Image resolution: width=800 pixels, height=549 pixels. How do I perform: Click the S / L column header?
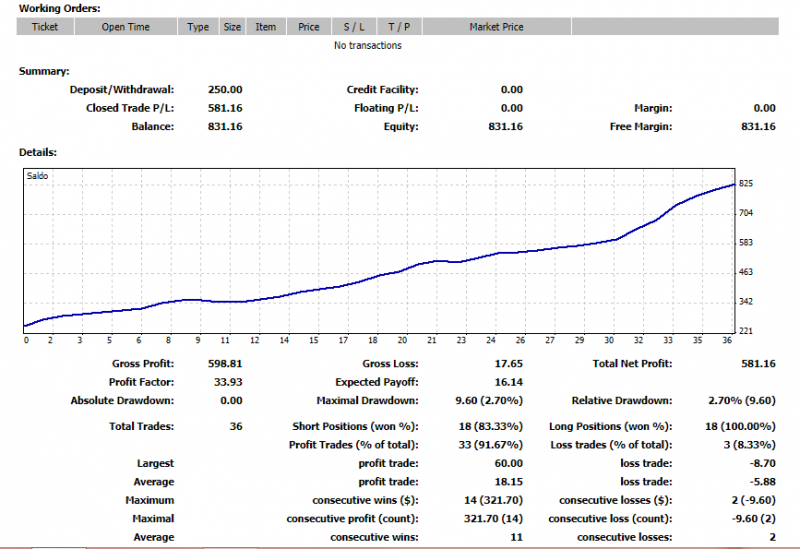tap(354, 27)
